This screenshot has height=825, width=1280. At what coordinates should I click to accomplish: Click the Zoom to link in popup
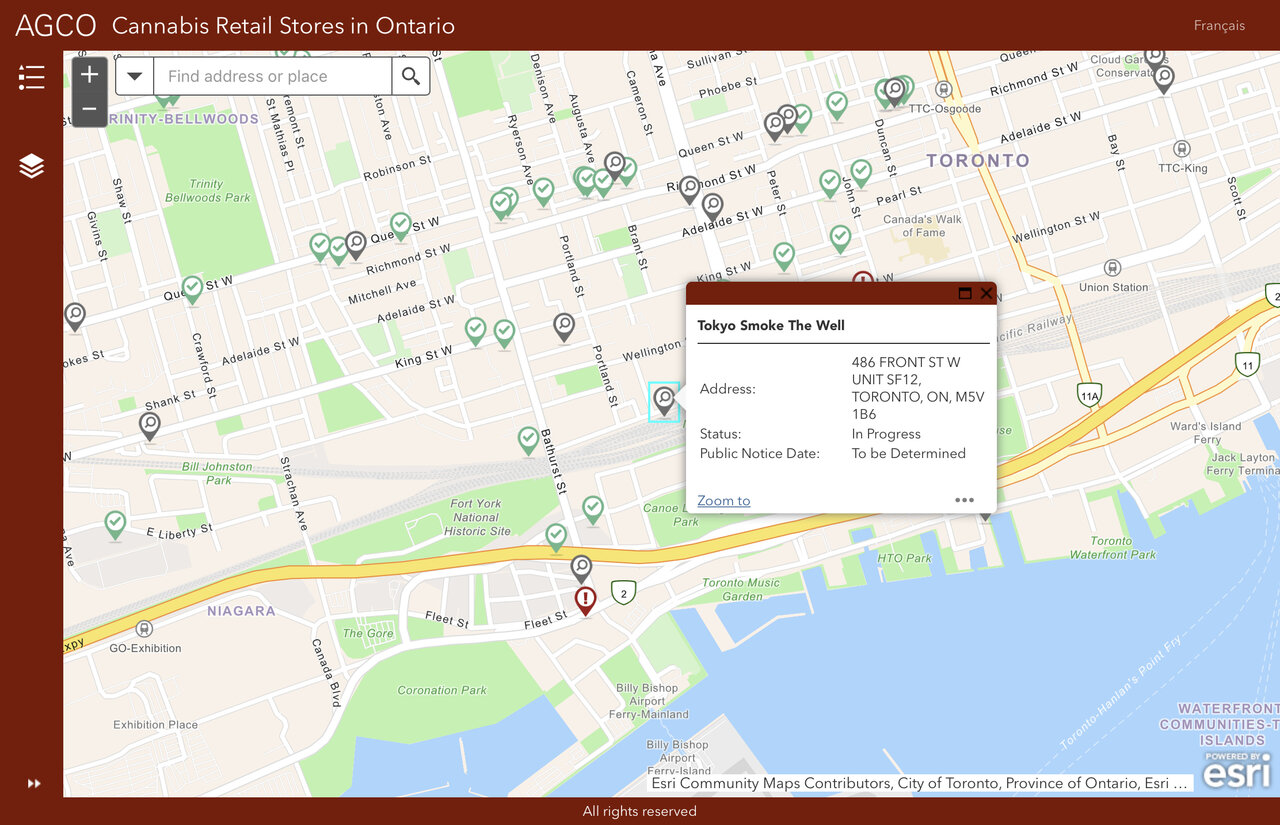coord(723,501)
